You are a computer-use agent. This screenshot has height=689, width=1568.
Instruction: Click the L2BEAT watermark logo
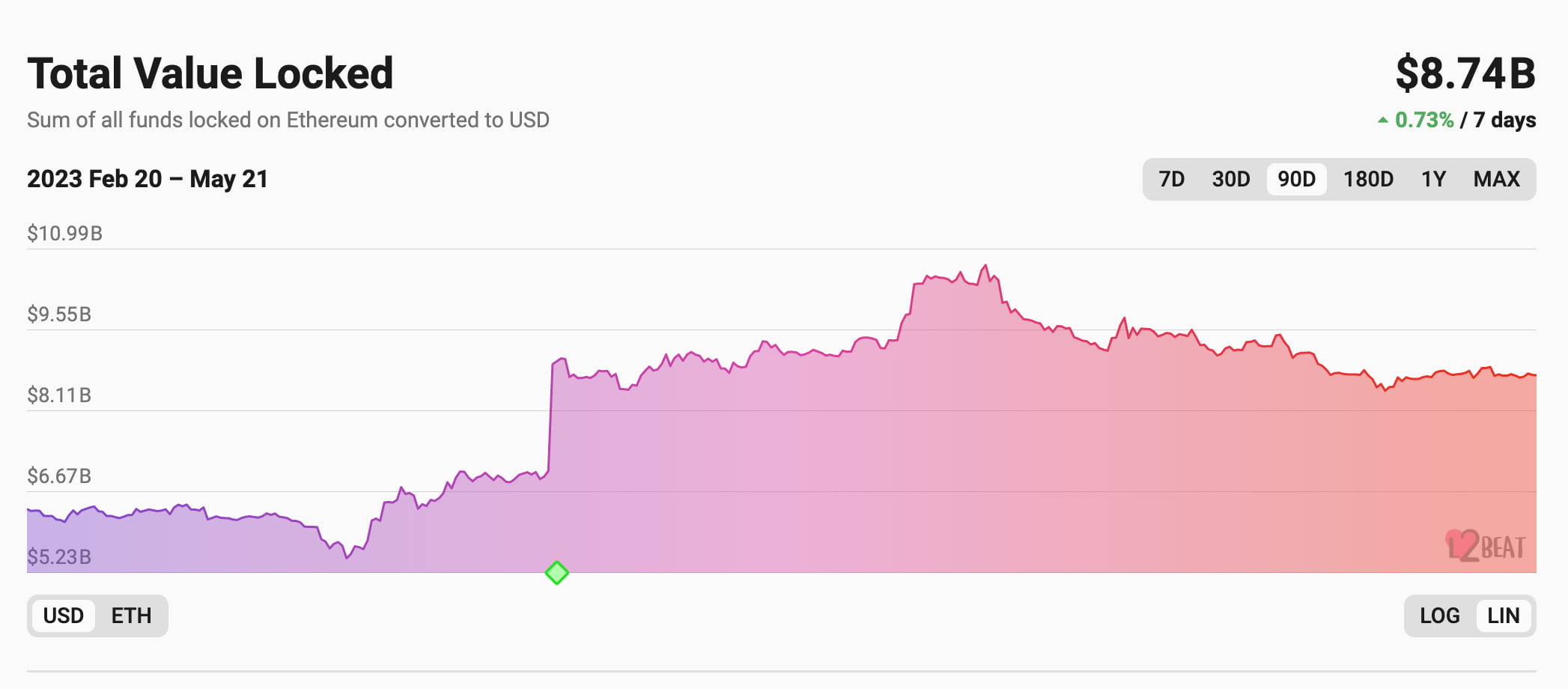pyautogui.click(x=1486, y=547)
